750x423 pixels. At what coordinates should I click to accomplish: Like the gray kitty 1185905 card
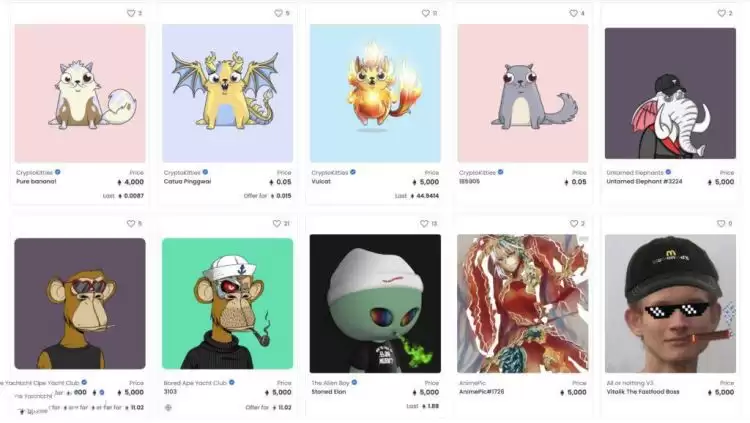573,13
